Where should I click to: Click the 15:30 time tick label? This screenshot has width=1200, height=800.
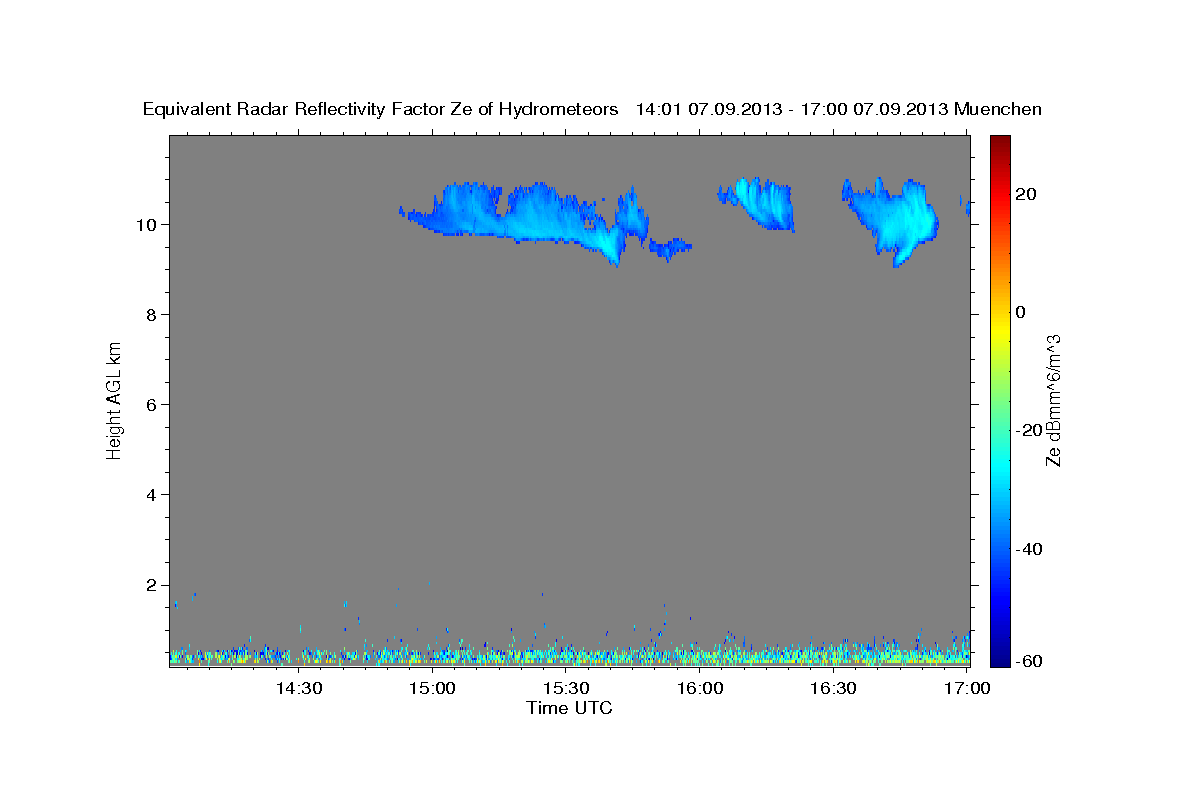566,688
